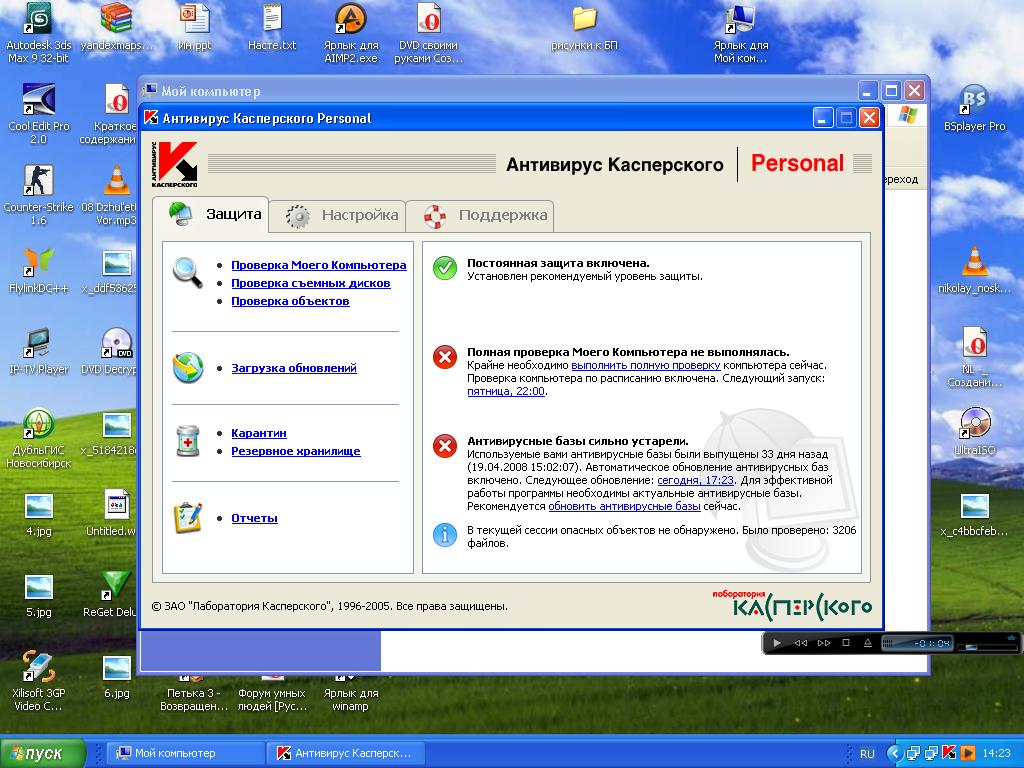Screen dimensions: 1024x768
Task: Click обновить антивирусные базы link
Action: point(624,506)
